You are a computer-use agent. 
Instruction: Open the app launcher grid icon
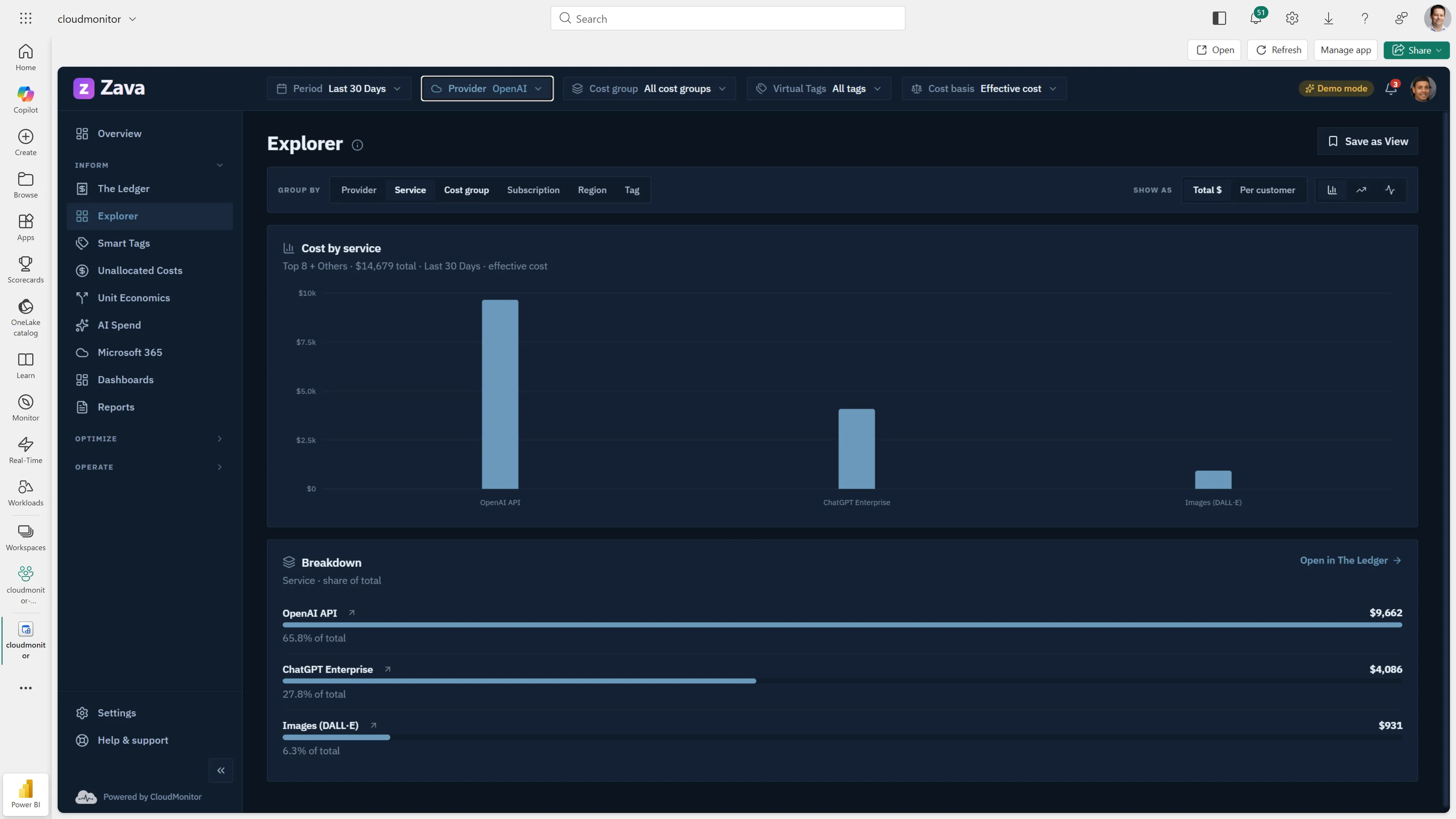coord(25,19)
